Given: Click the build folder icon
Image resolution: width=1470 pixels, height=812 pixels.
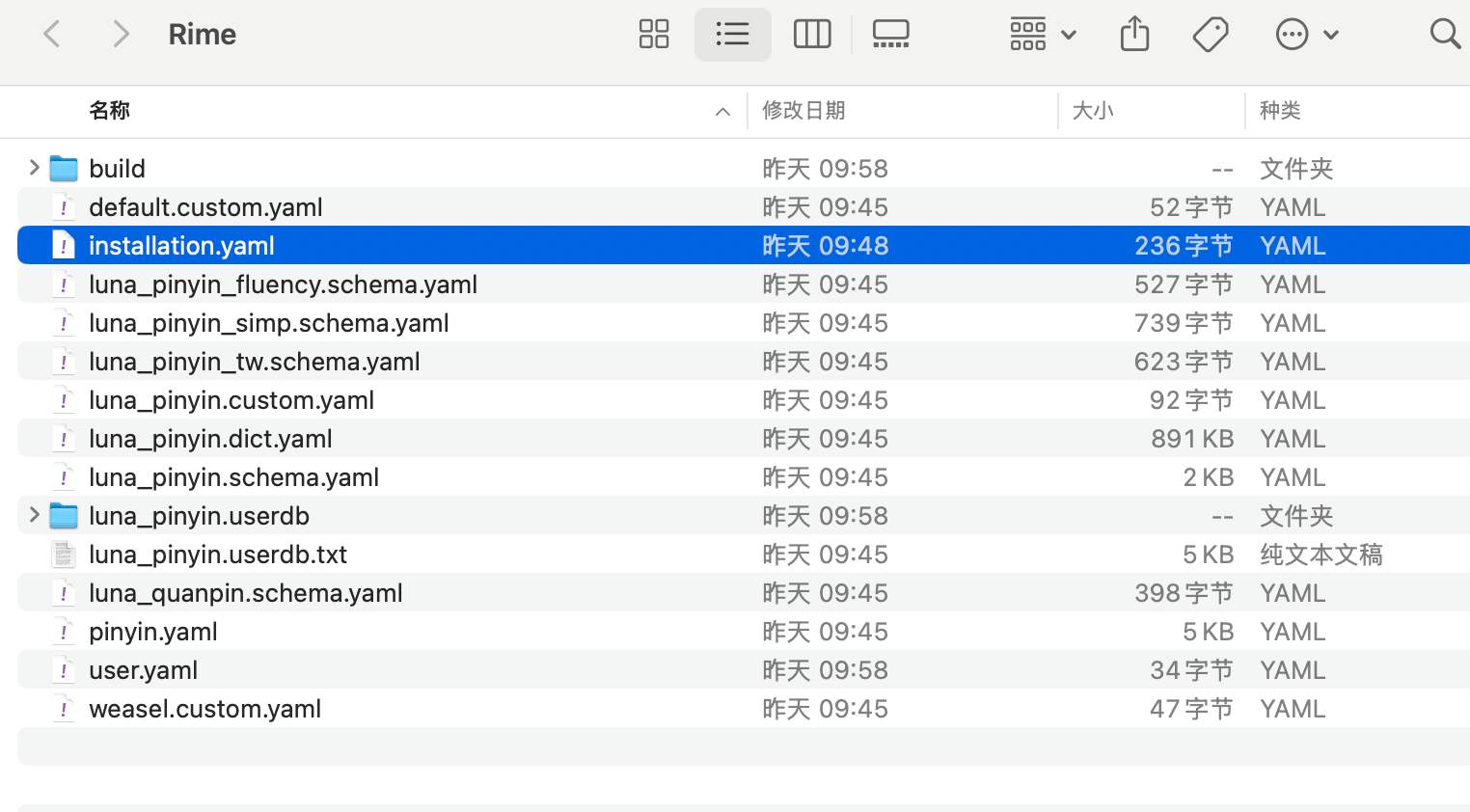Looking at the screenshot, I should [64, 169].
